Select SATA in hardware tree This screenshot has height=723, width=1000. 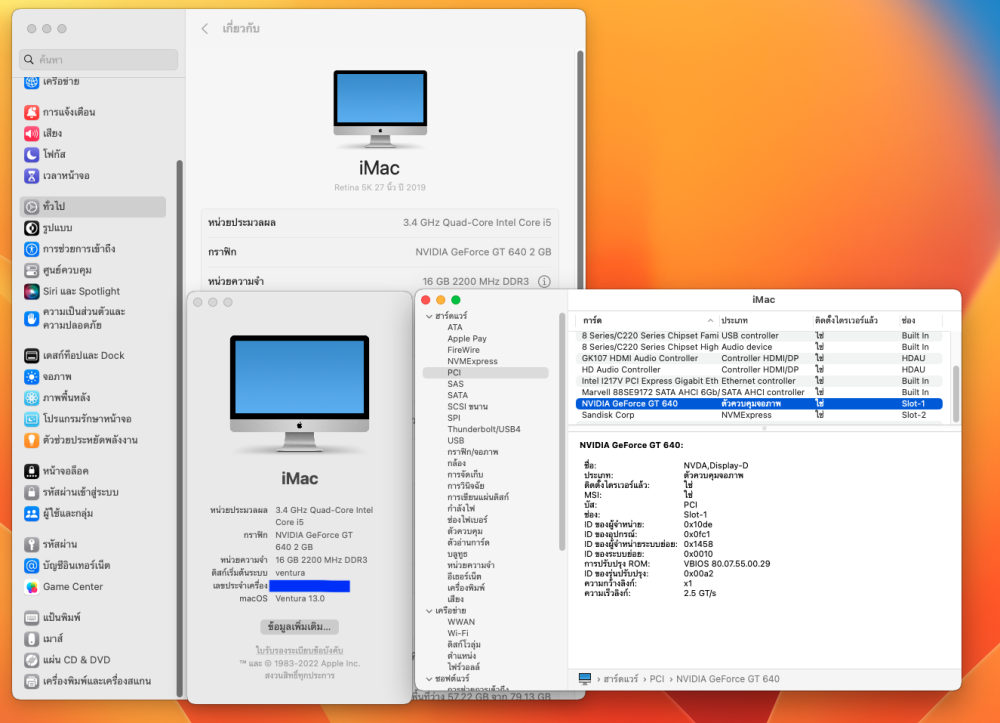pyautogui.click(x=457, y=395)
